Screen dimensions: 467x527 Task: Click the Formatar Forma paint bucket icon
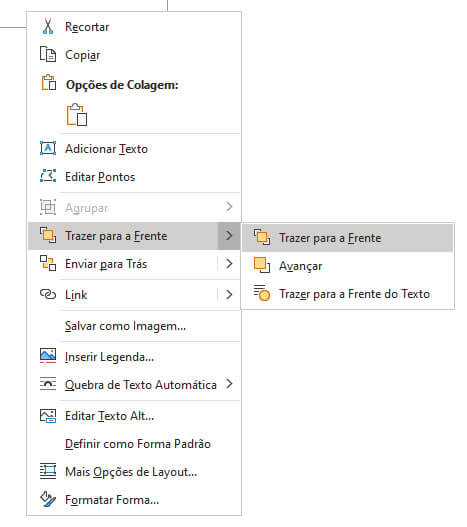[x=48, y=499]
